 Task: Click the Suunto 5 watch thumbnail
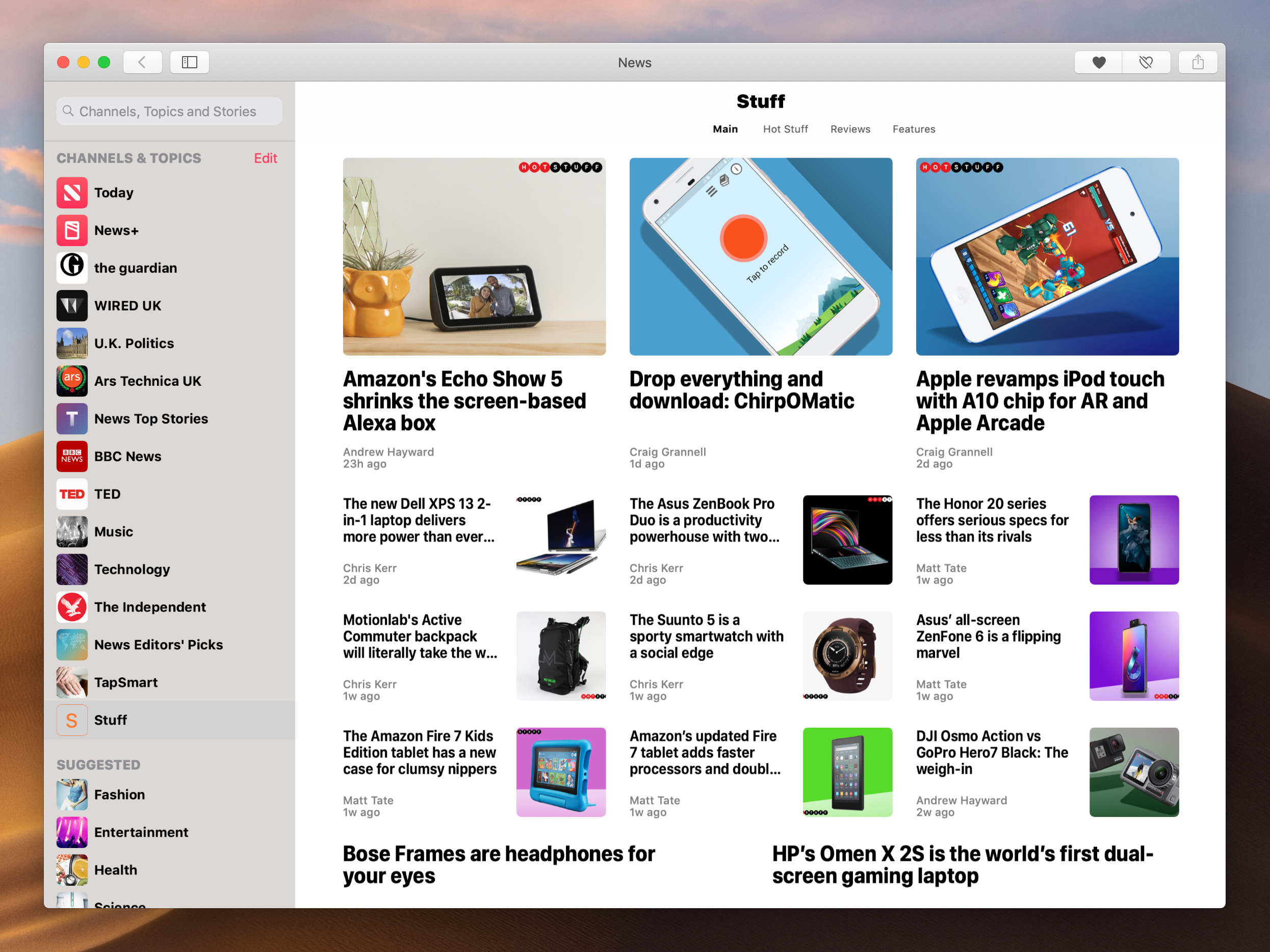pos(847,656)
